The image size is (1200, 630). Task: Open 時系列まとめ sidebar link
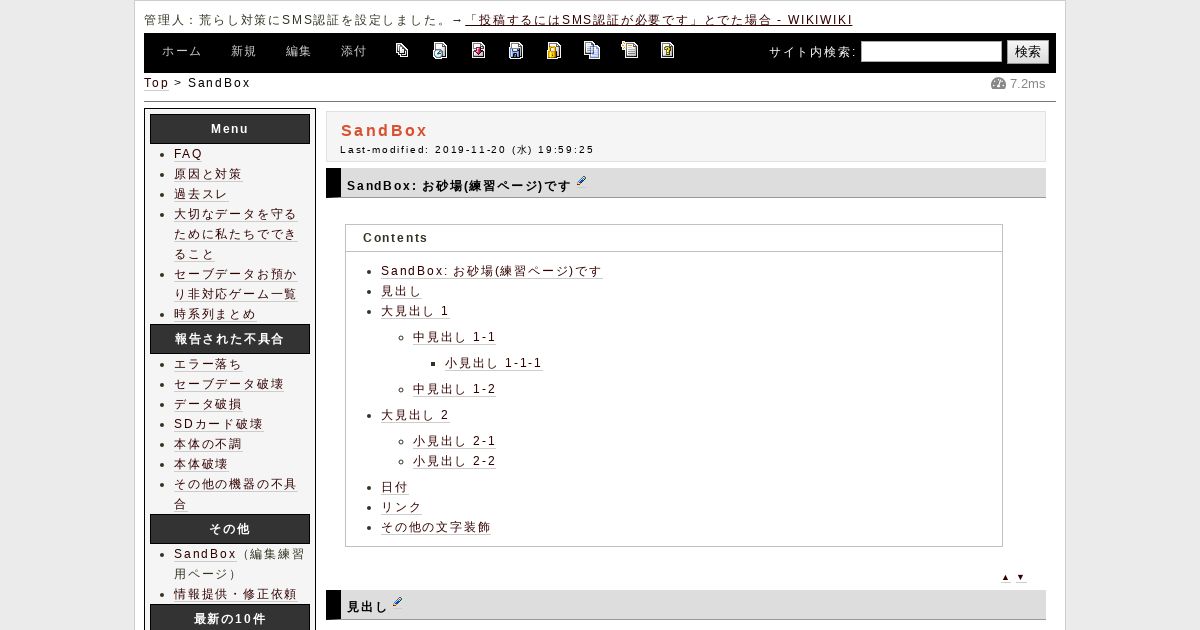coord(215,314)
